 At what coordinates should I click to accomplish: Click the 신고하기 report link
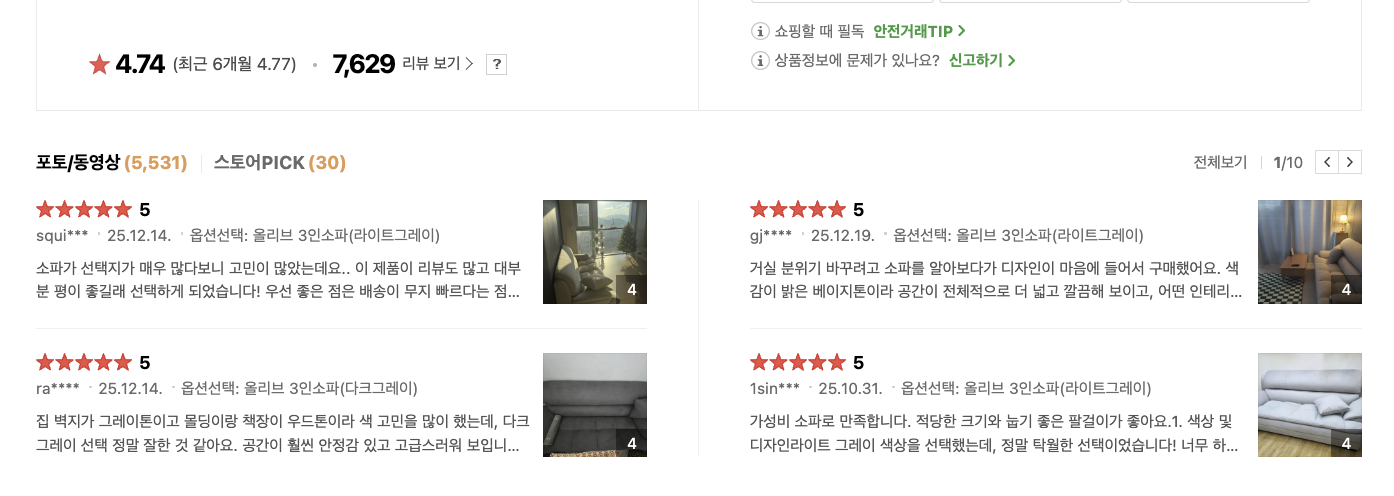pos(982,61)
